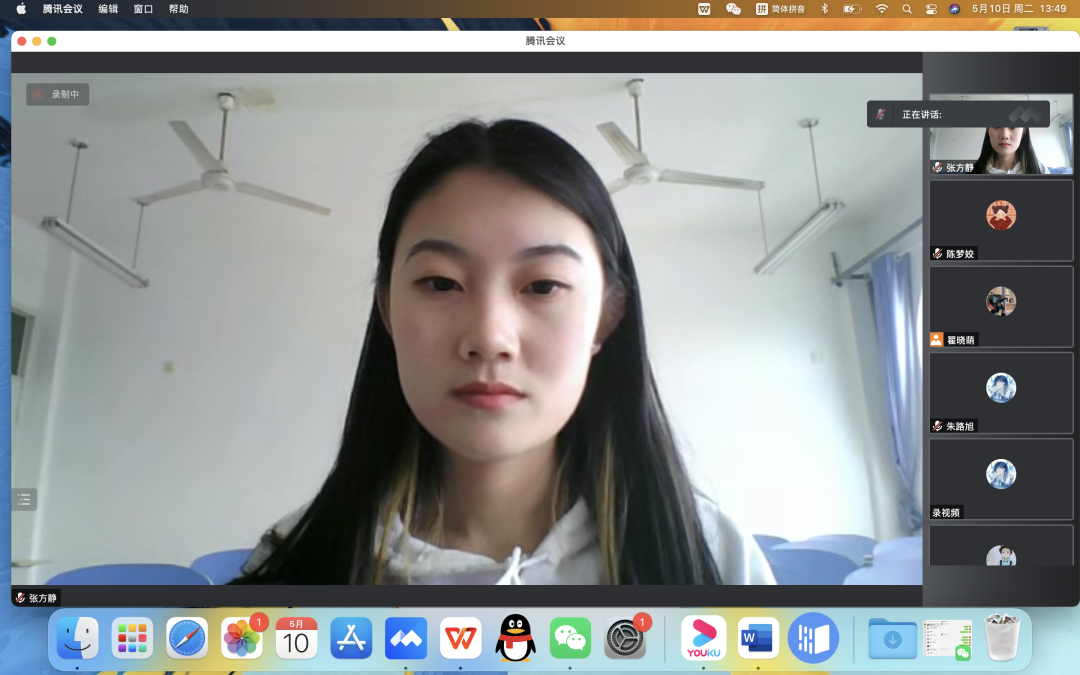Click the muted mic icon beside 朱路旭

(937, 426)
